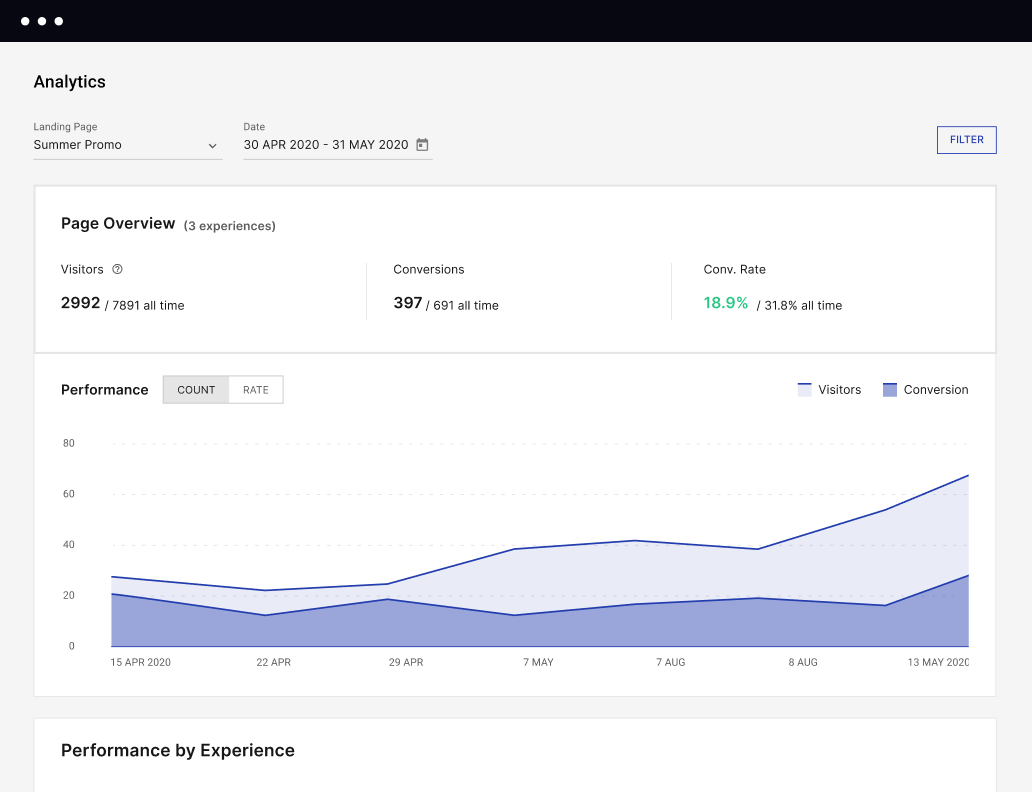Expand the Summer Promo selector chevron
The height and width of the screenshot is (792, 1032).
pos(213,146)
